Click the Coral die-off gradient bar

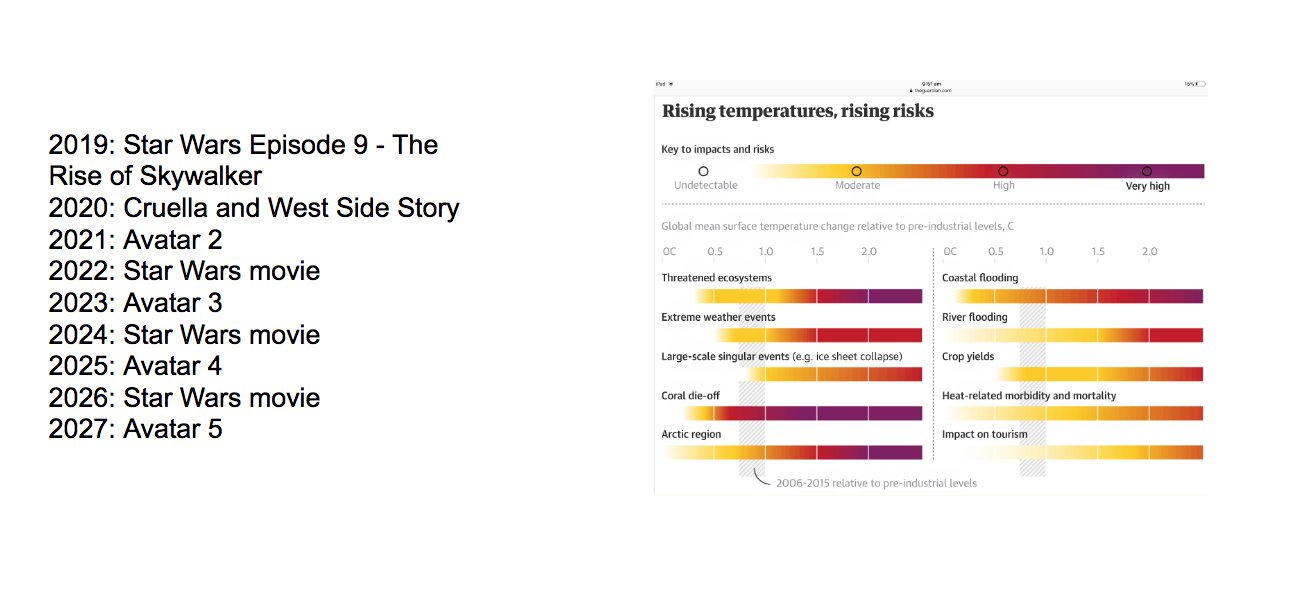[806, 413]
